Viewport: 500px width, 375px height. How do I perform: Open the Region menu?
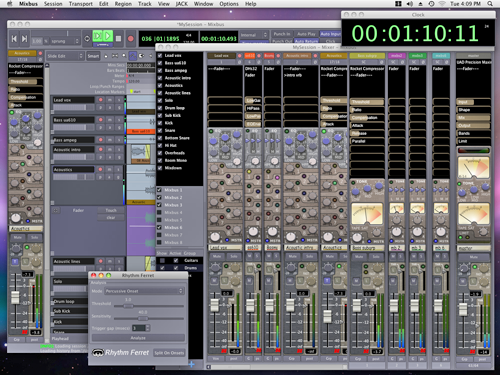coord(123,4)
